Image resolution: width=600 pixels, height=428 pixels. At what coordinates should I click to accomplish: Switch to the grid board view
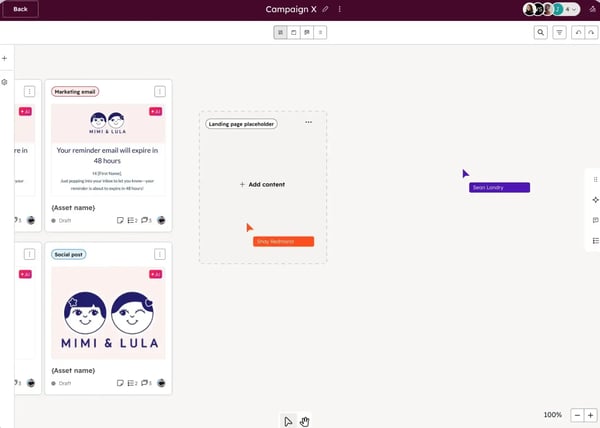pos(280,33)
